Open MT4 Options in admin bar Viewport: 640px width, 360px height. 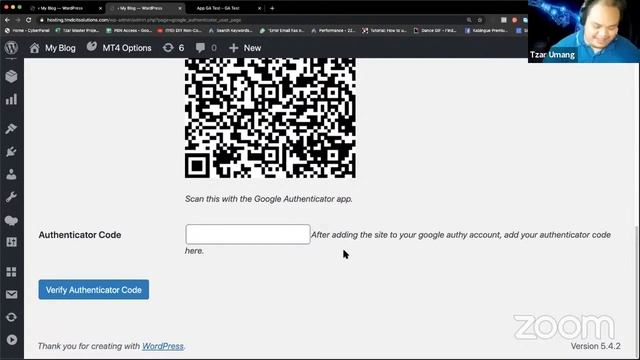tap(119, 48)
